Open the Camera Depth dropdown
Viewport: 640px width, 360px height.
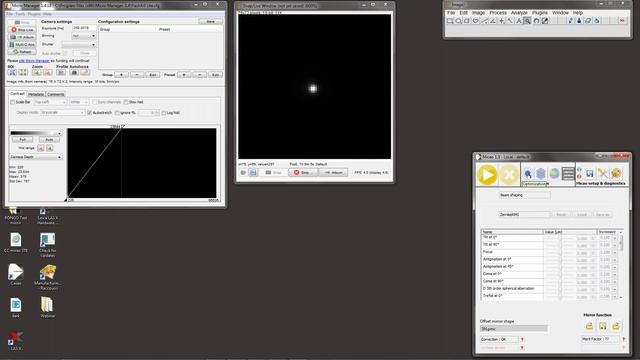point(36,157)
